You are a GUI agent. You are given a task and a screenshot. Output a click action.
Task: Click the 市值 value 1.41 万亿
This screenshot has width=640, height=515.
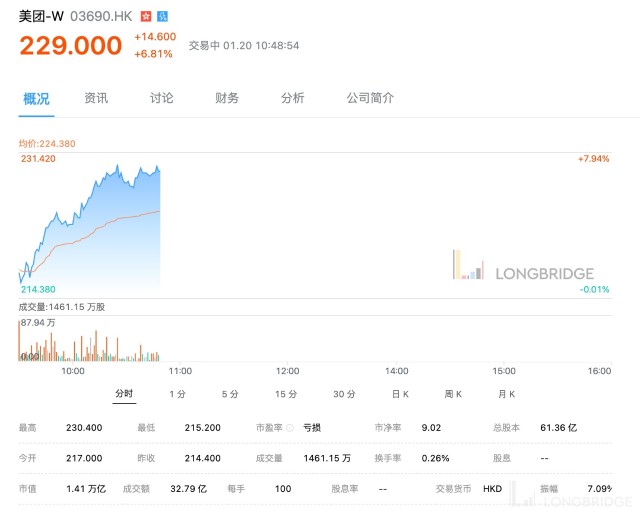(86, 489)
